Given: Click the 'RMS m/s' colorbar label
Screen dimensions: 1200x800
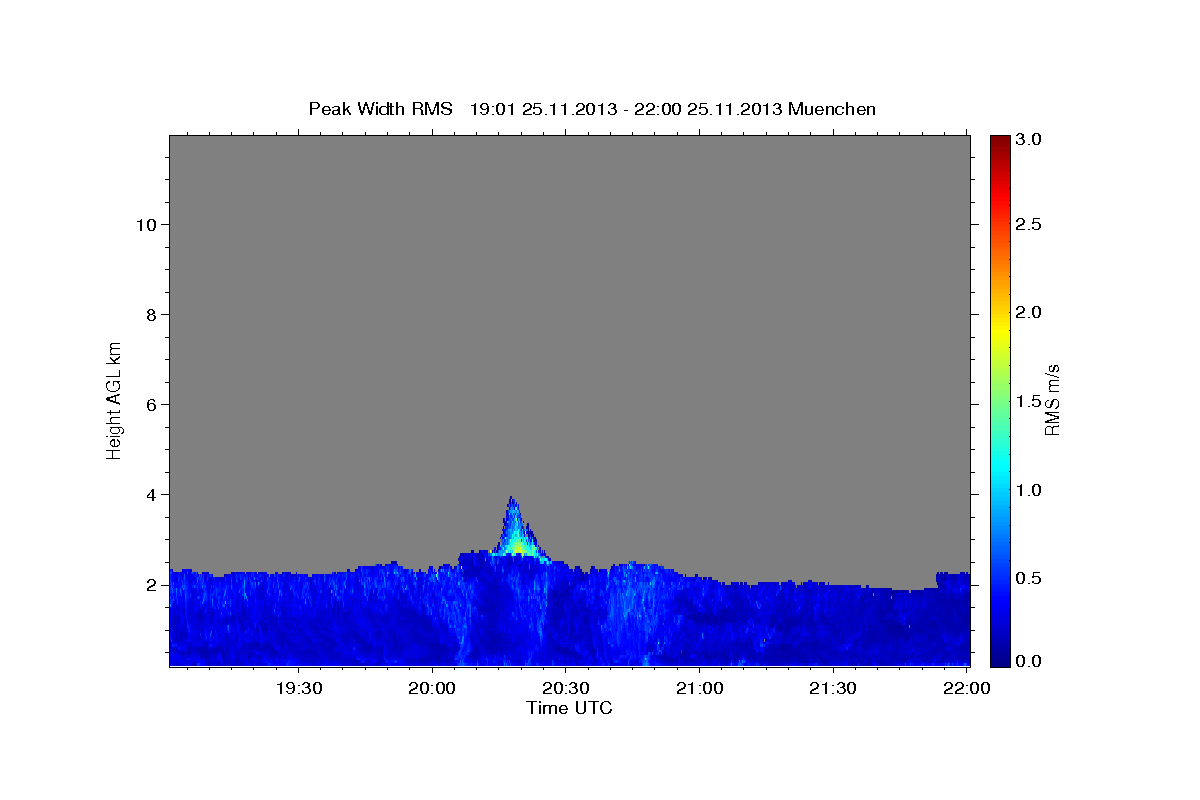Looking at the screenshot, I should click(x=1051, y=400).
